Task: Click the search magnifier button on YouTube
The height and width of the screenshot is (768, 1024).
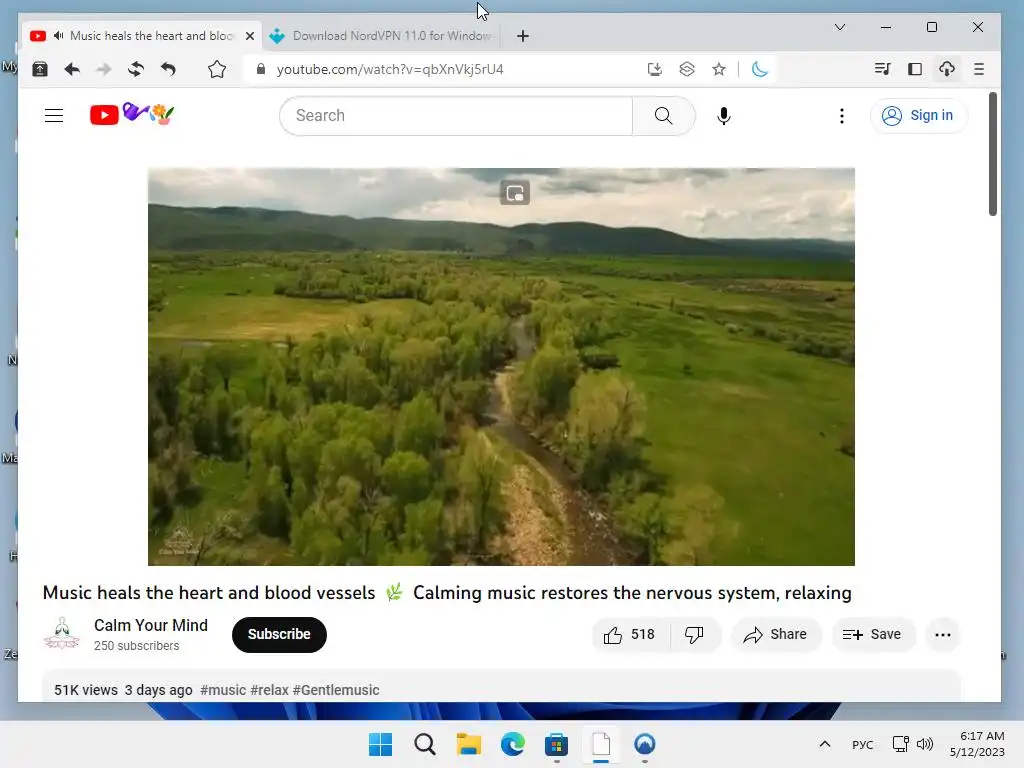Action: [x=664, y=116]
